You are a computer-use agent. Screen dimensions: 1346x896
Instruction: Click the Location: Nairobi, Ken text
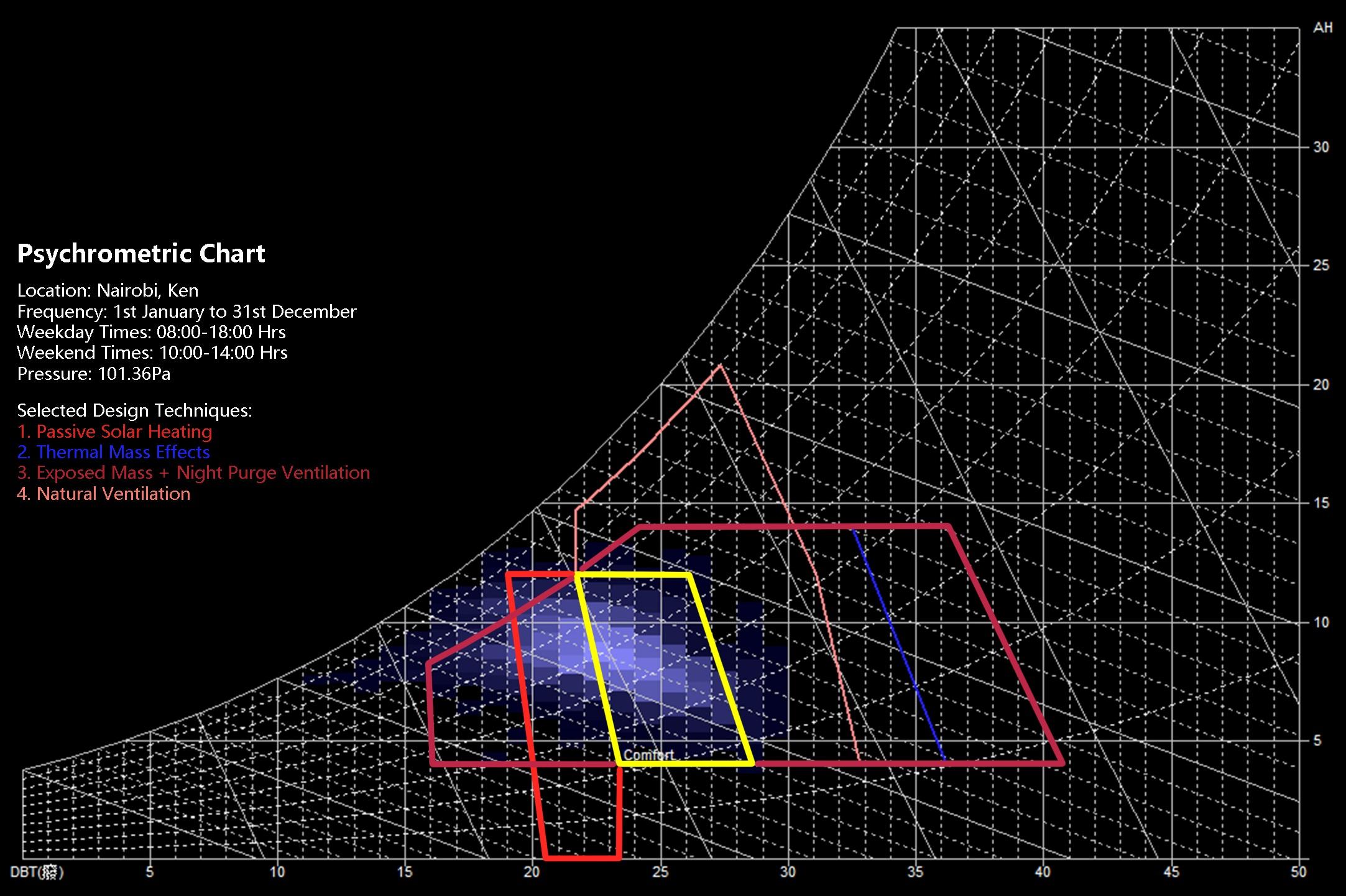click(108, 290)
